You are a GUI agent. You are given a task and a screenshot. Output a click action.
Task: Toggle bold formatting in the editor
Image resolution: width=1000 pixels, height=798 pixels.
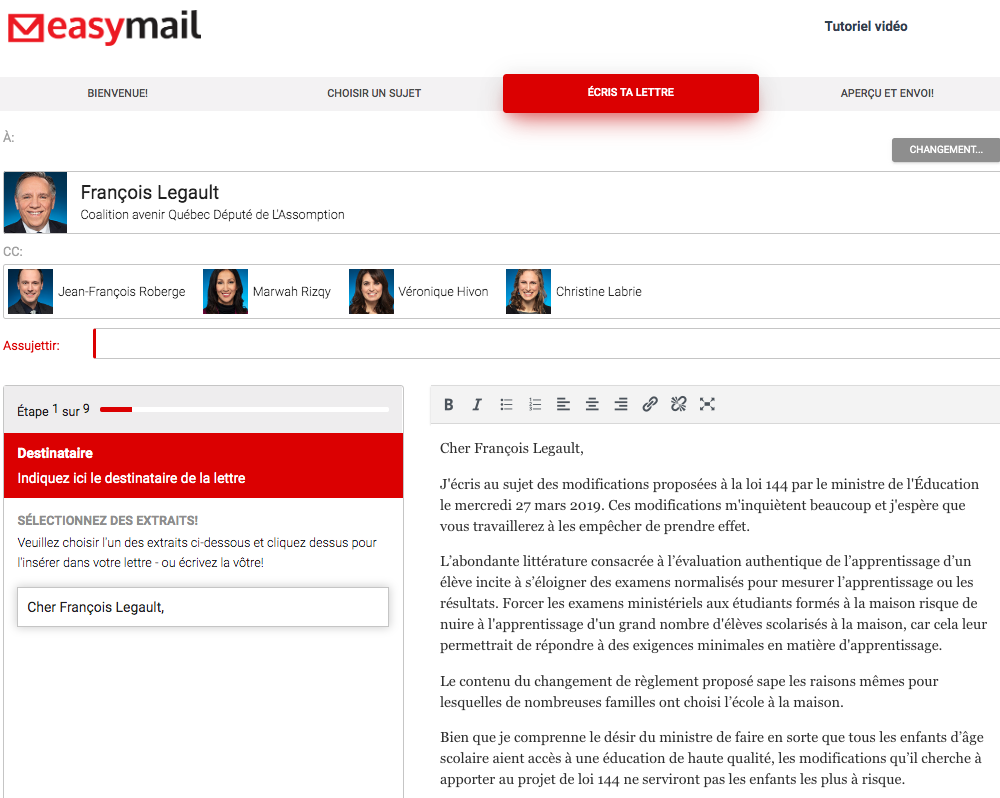point(449,404)
